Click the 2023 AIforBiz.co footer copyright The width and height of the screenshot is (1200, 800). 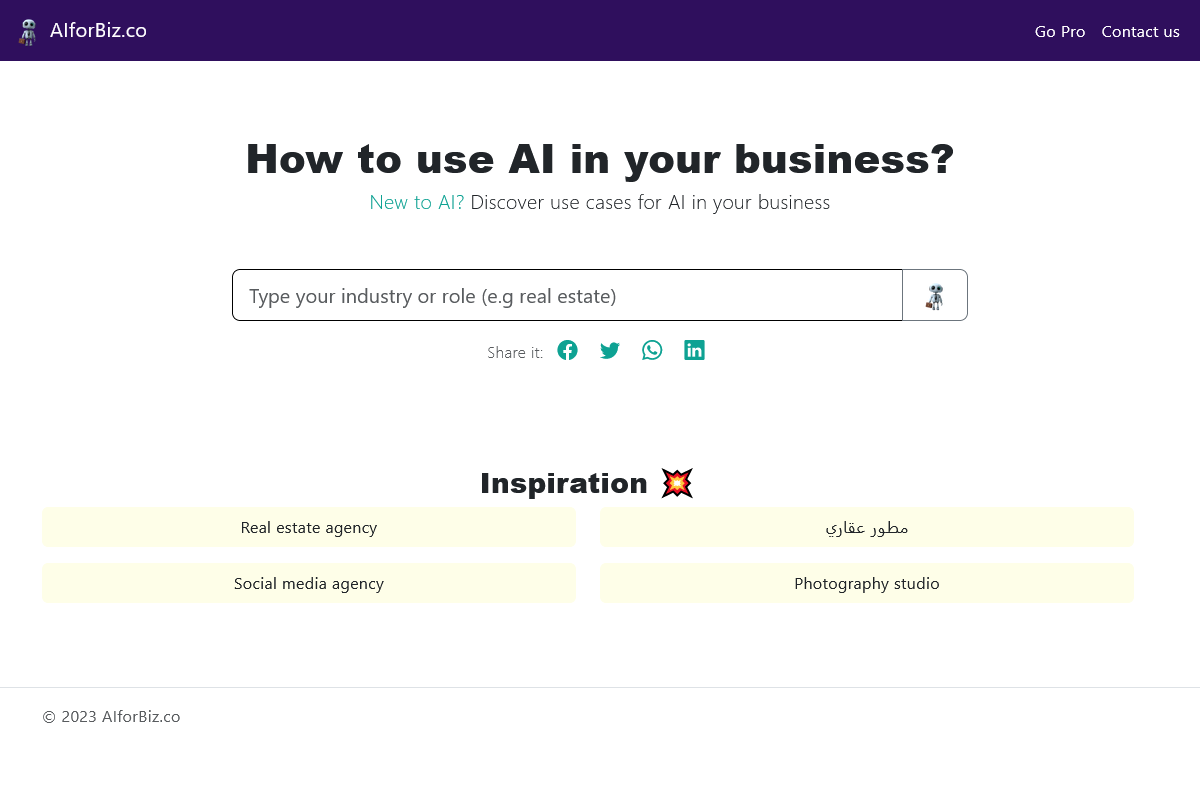111,716
